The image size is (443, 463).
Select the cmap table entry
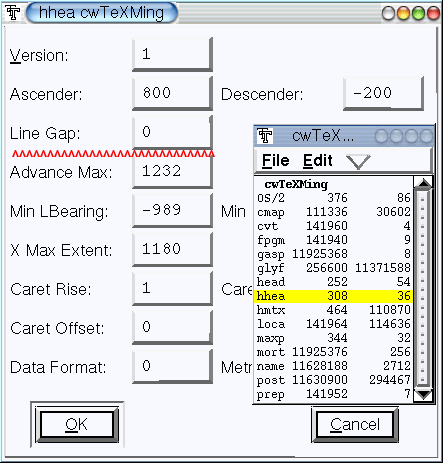334,212
